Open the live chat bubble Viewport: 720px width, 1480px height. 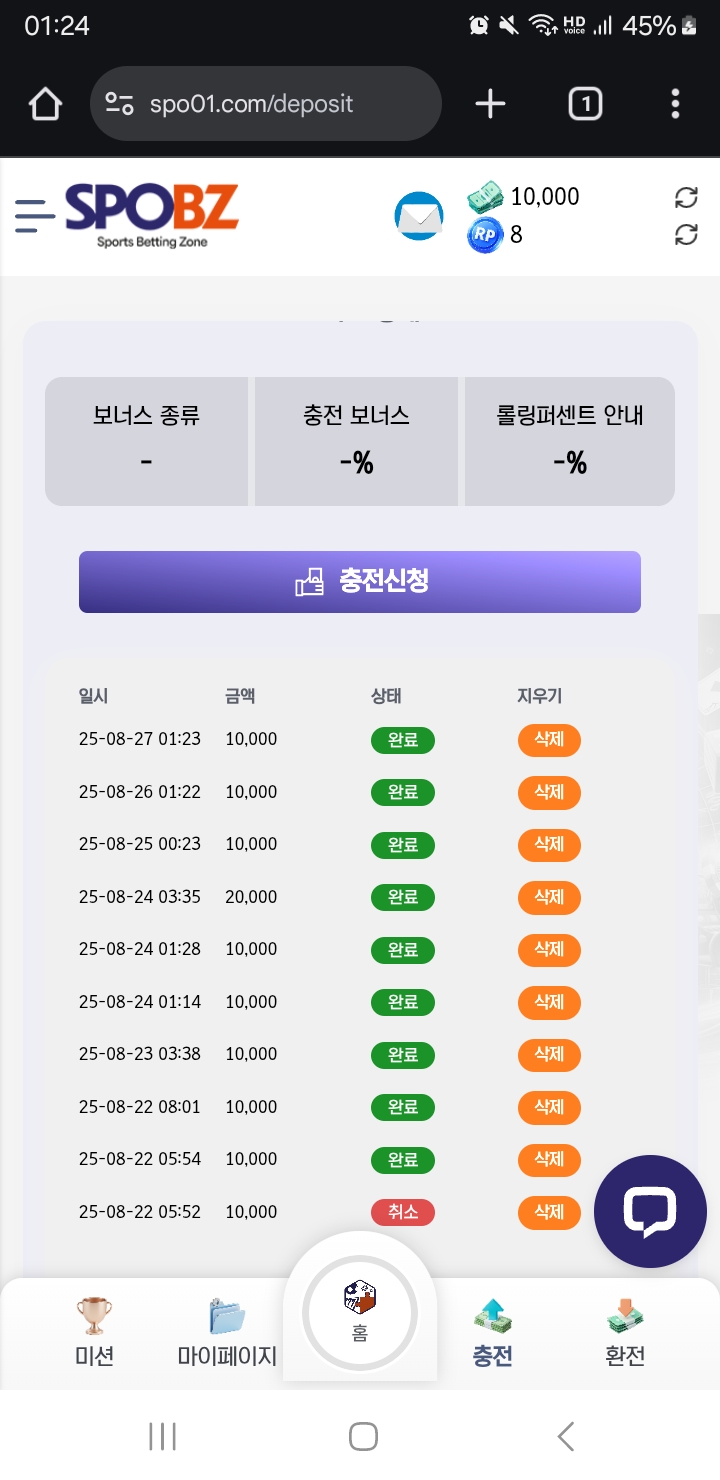[x=650, y=1211]
